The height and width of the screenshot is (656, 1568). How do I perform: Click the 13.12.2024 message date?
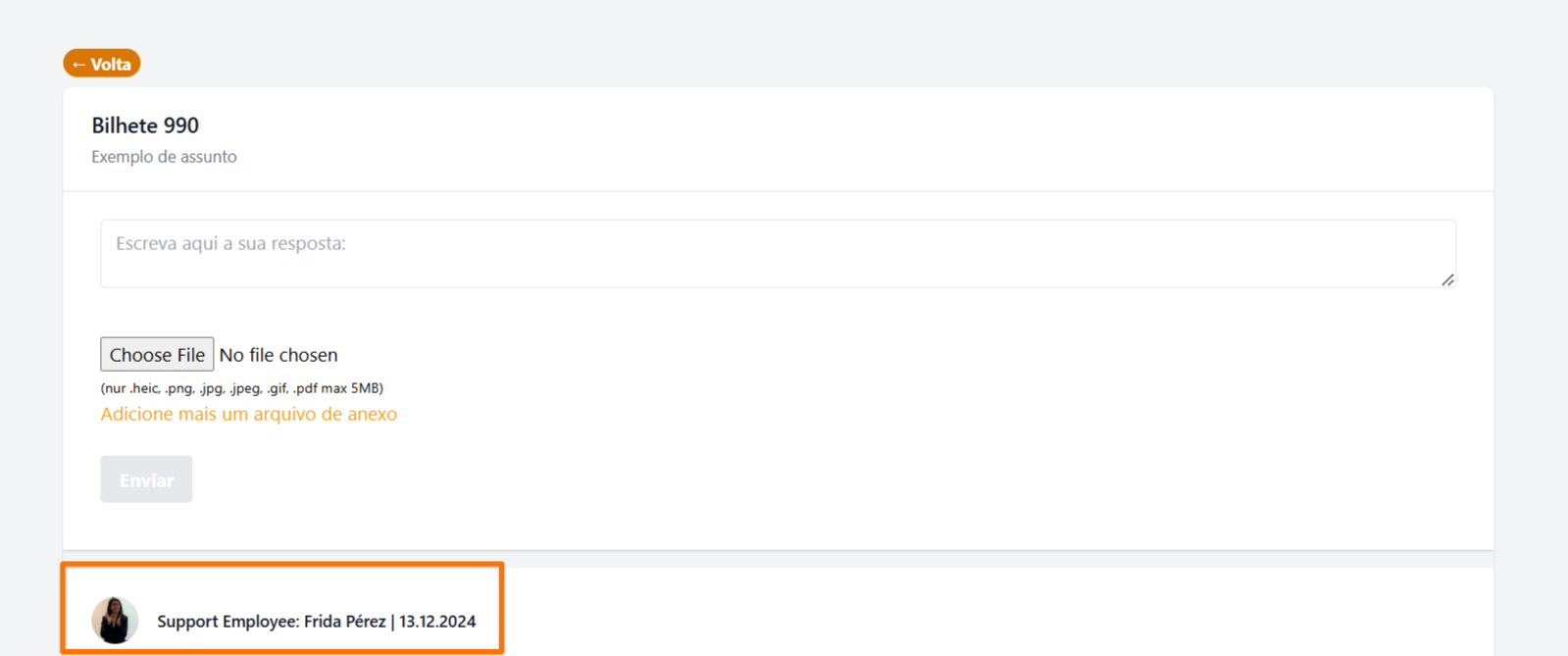pyautogui.click(x=437, y=622)
